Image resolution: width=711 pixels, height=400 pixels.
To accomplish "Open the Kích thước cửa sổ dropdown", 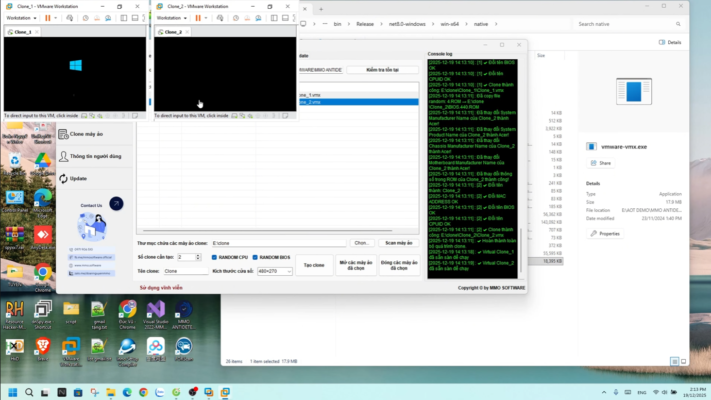I will 274,271.
